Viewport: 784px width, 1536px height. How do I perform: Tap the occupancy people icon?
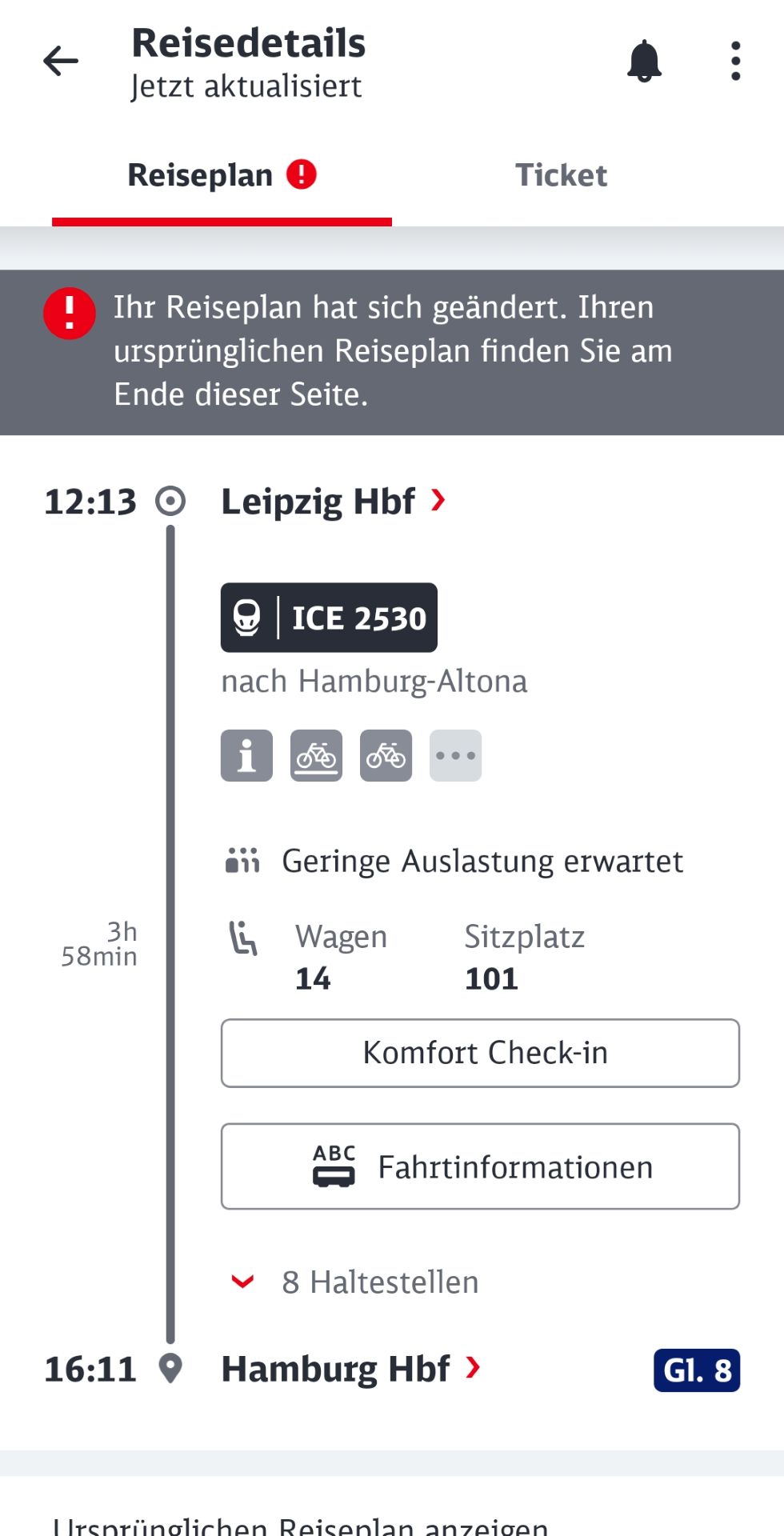[x=242, y=861]
